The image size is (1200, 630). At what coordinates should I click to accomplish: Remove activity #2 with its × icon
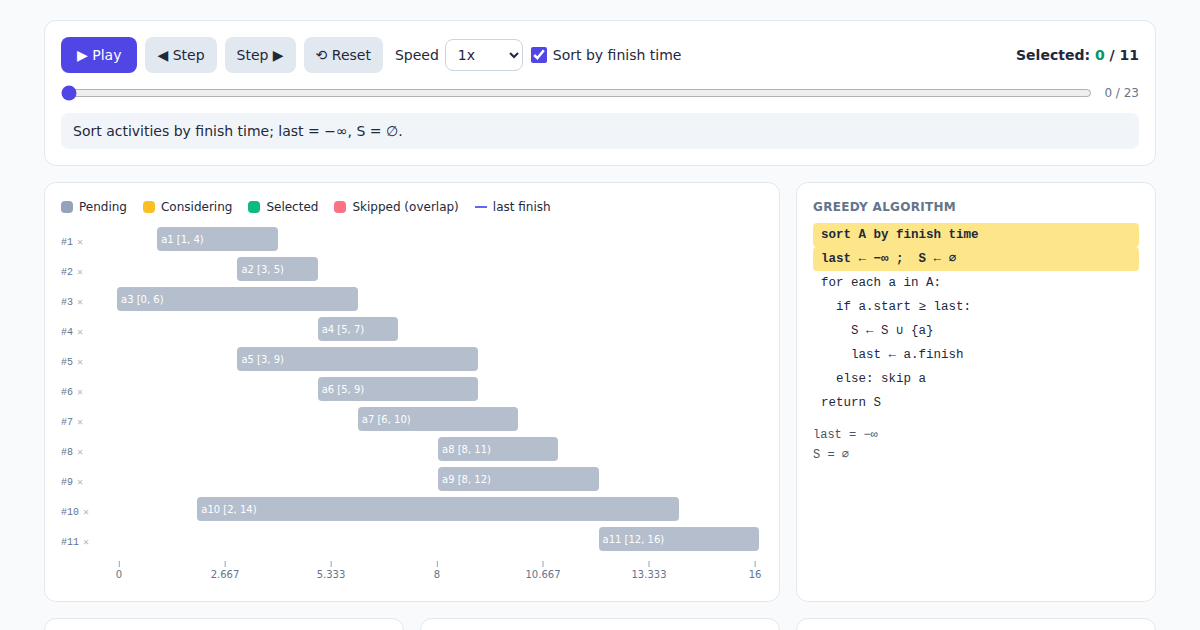[80, 272]
